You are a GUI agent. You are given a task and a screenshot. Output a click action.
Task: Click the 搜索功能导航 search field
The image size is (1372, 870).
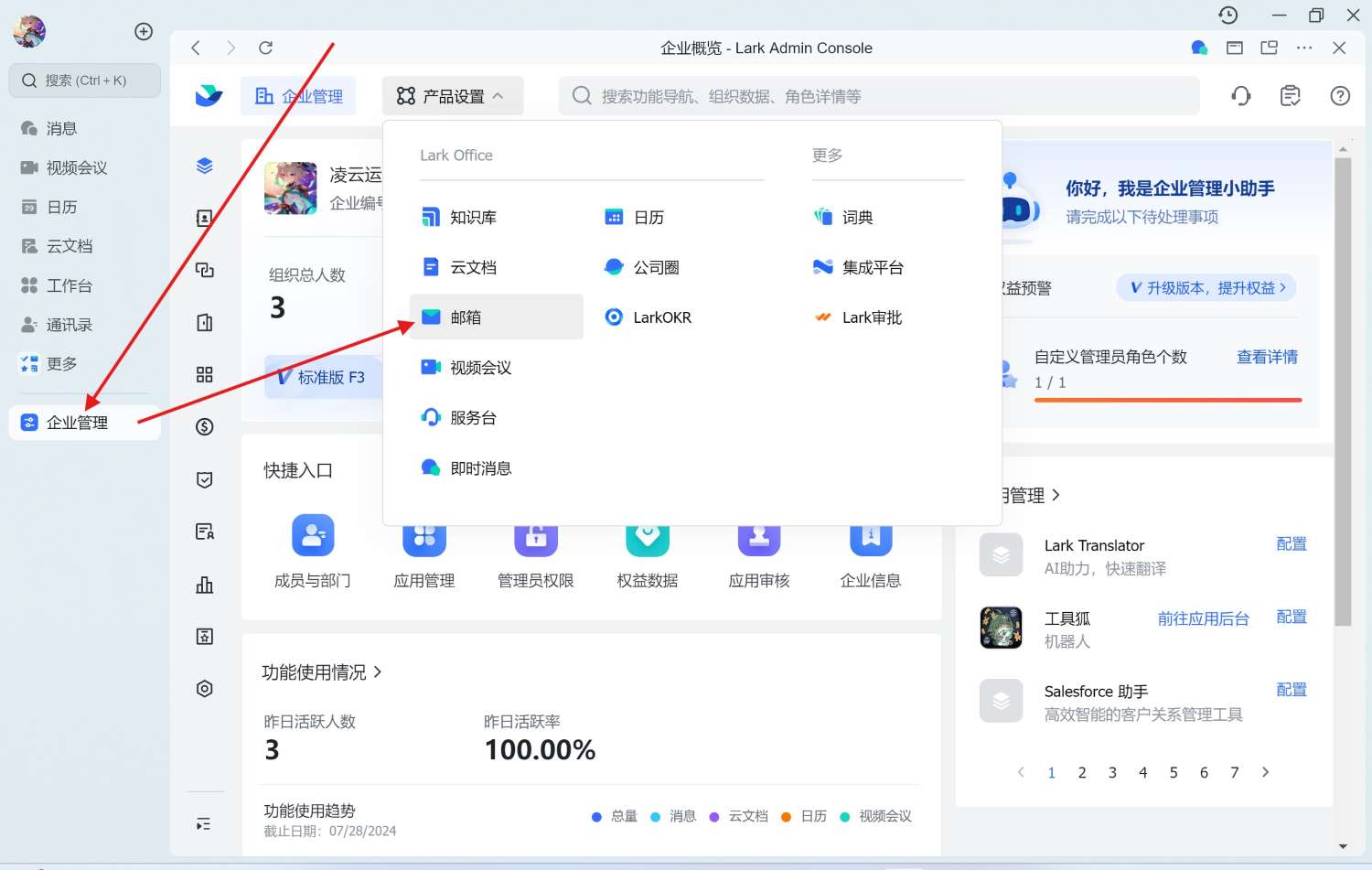tap(879, 96)
